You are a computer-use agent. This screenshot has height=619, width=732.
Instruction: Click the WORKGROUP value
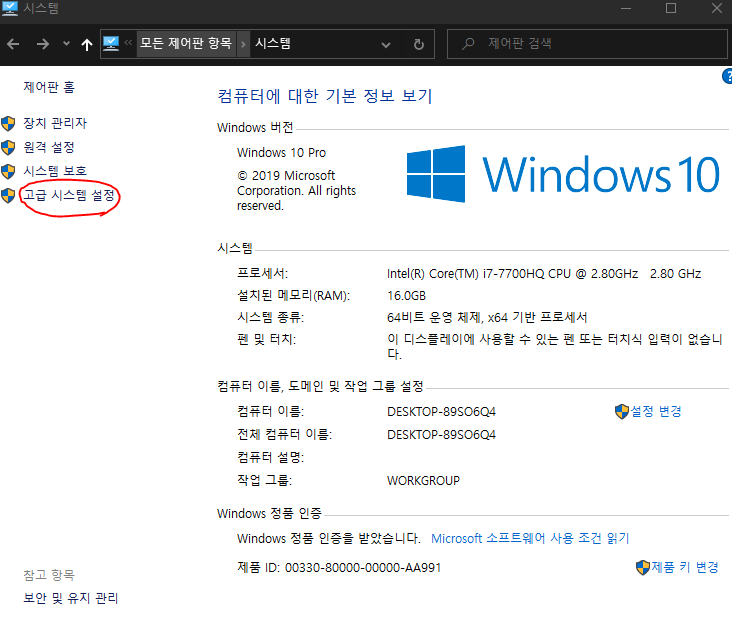click(423, 480)
